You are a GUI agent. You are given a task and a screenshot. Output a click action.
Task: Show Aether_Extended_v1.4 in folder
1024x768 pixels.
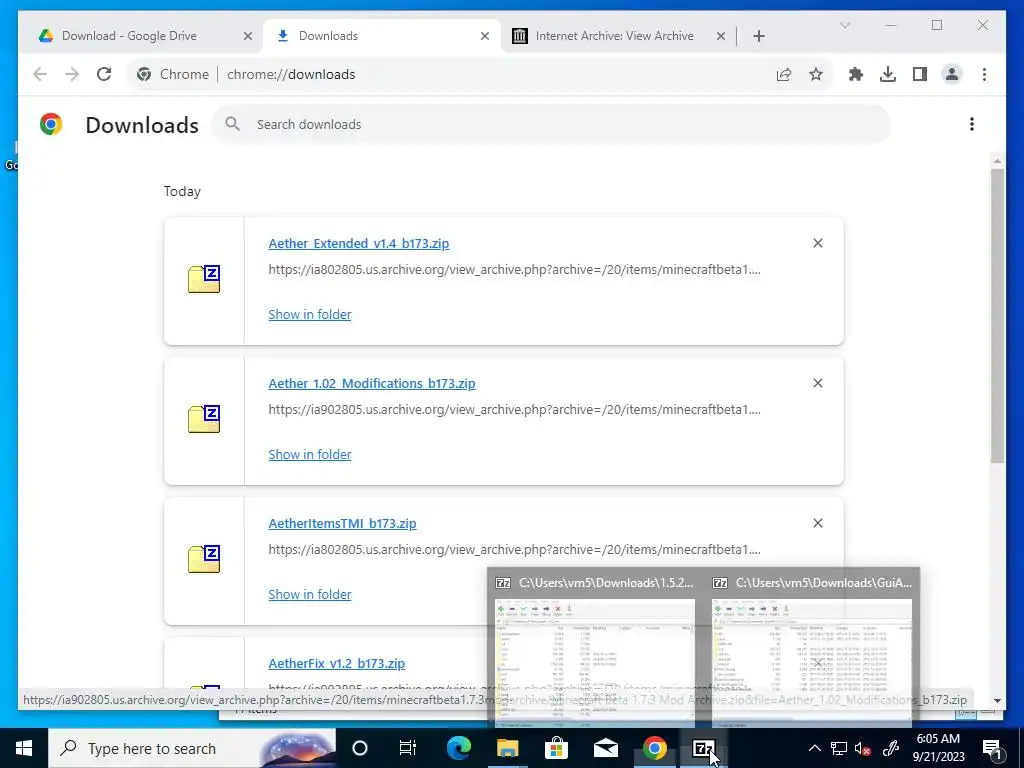pyautogui.click(x=310, y=314)
